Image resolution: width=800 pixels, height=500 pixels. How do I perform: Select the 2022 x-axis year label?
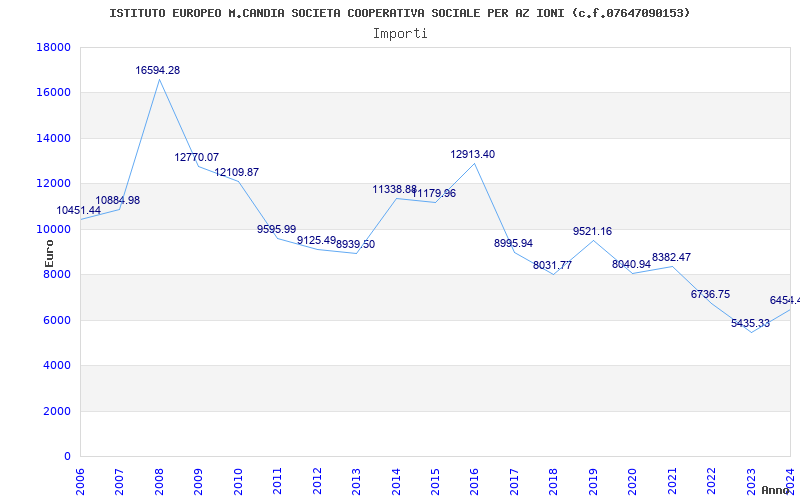(x=711, y=482)
